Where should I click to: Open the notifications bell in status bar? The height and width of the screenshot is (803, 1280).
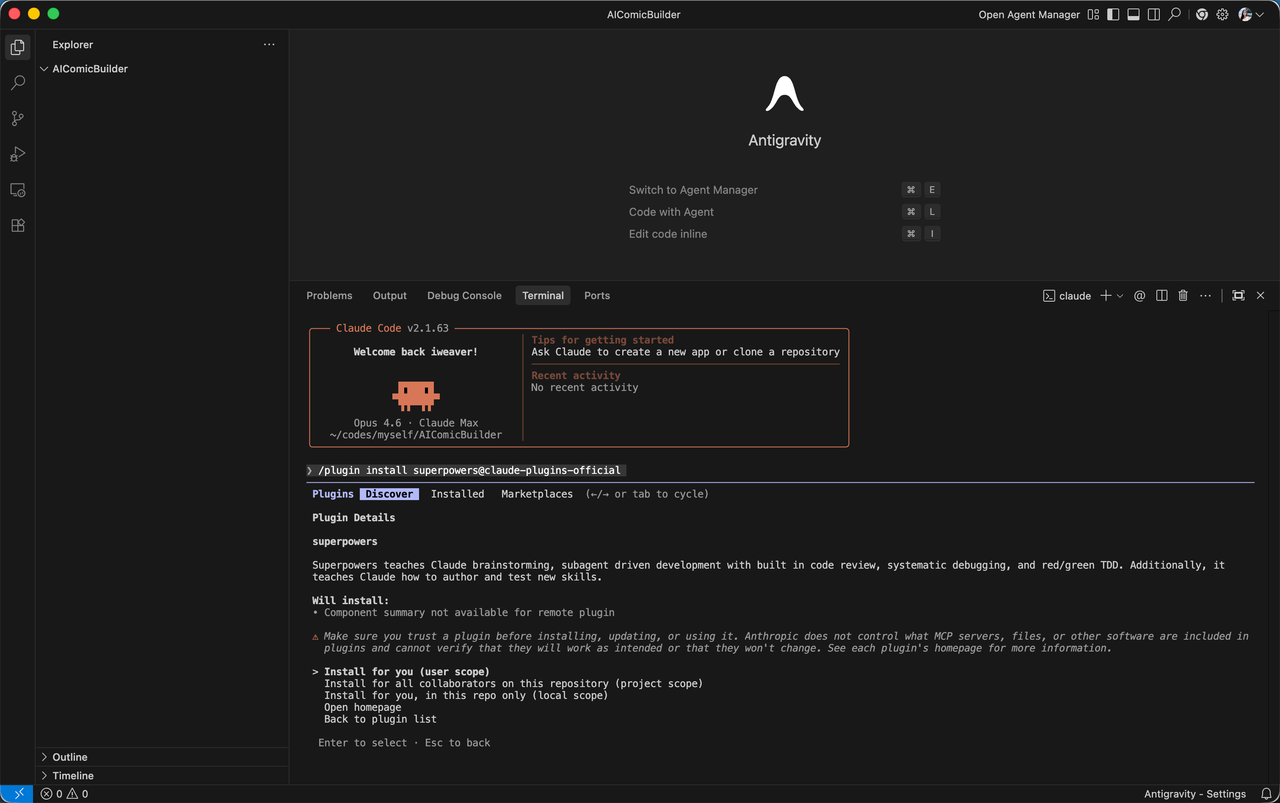coord(1266,794)
